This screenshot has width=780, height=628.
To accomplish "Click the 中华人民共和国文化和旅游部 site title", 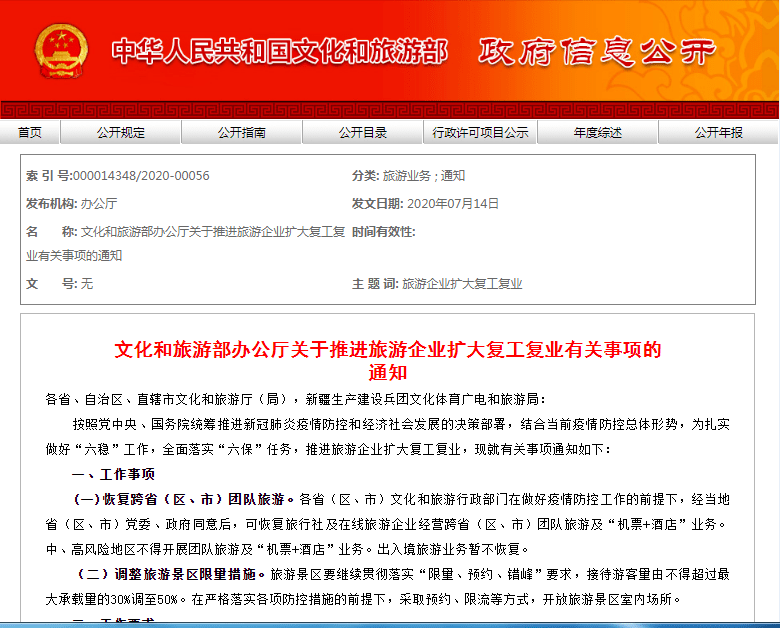I will pyautogui.click(x=279, y=51).
